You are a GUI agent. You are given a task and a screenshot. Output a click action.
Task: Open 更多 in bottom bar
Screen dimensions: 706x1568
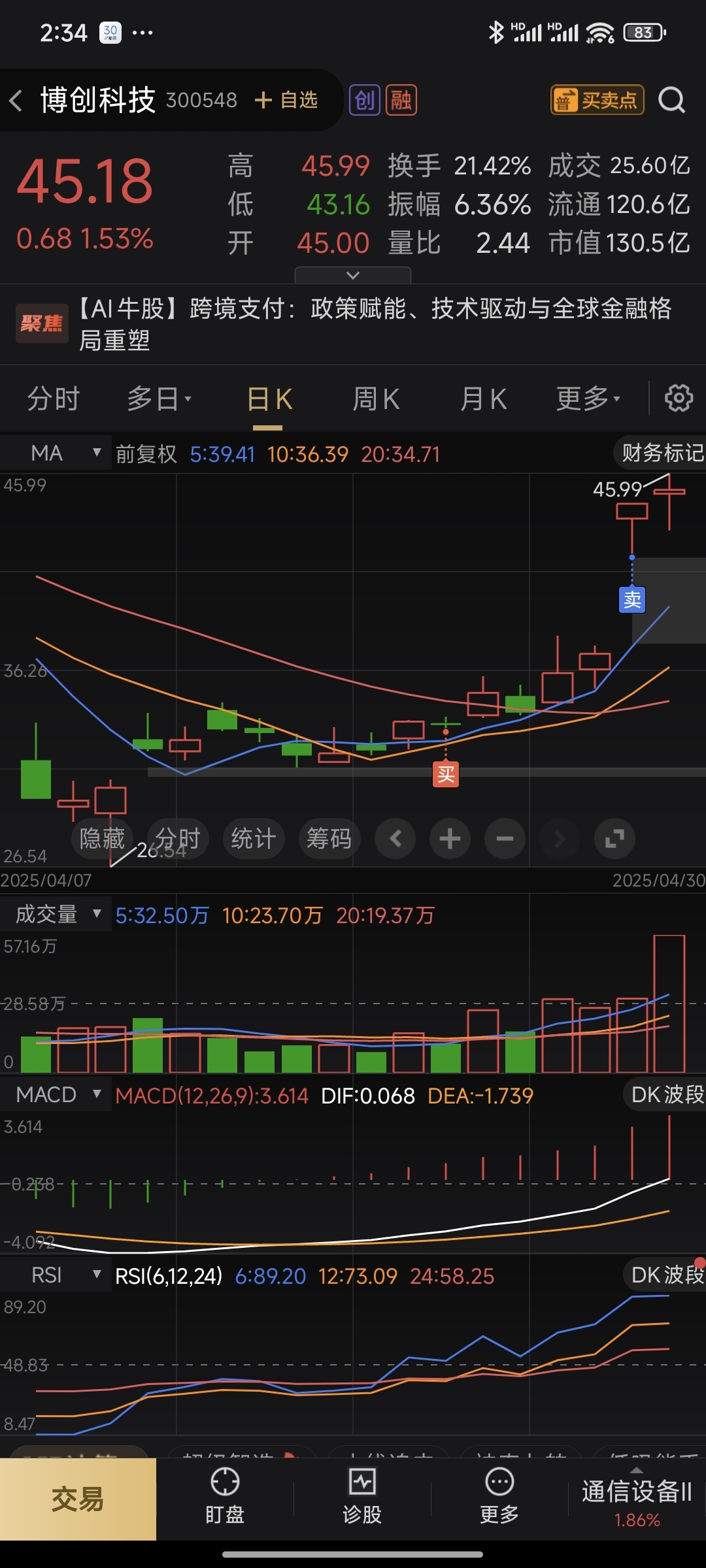point(499,1497)
